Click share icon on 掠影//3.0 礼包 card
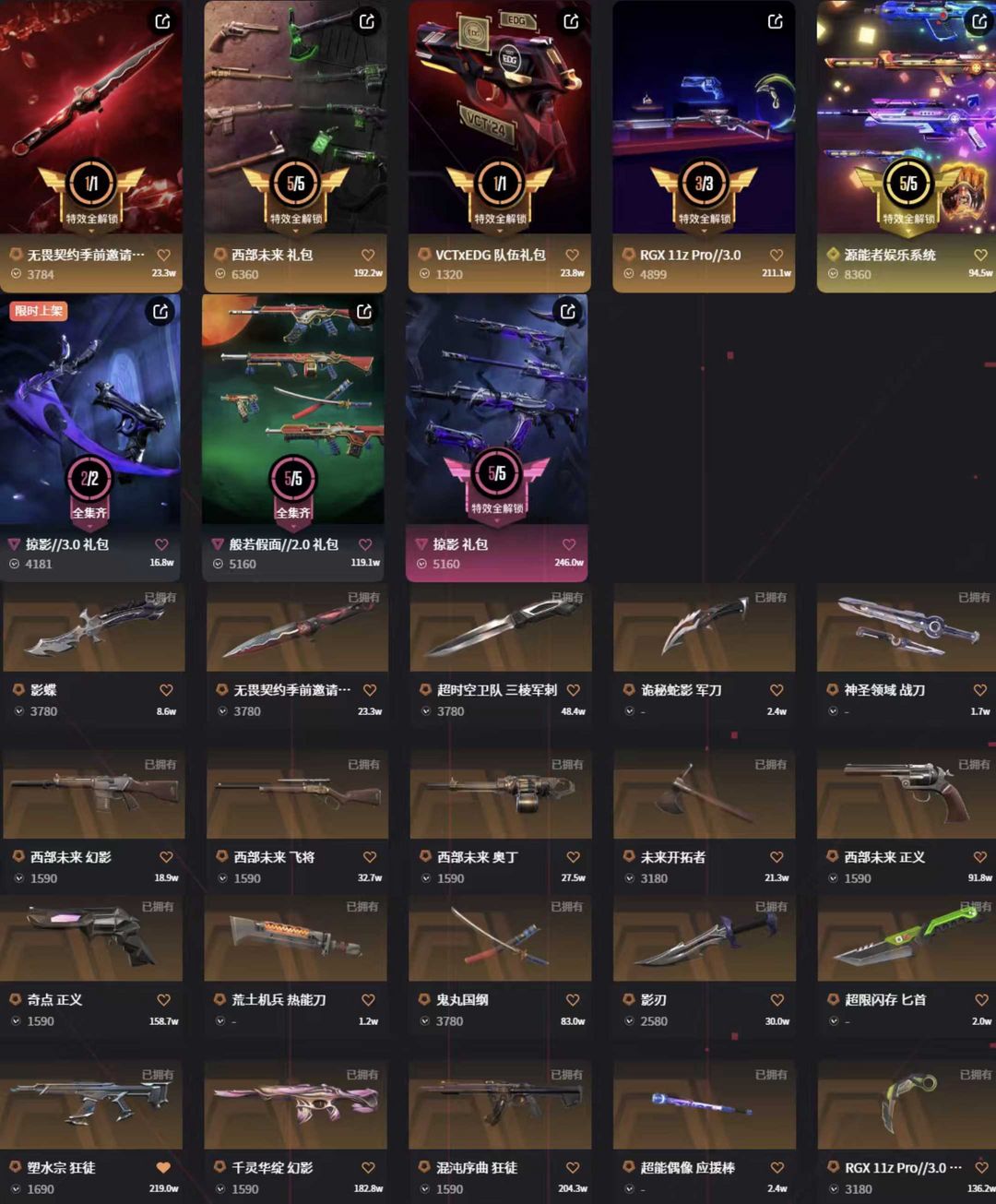This screenshot has height=1204, width=996. (x=160, y=311)
